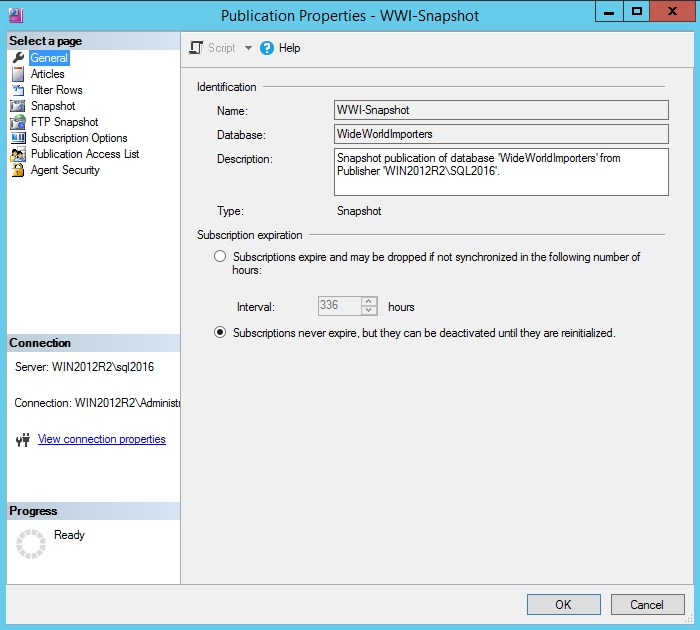Click the blue Help question mark icon
The image size is (700, 630).
(267, 48)
